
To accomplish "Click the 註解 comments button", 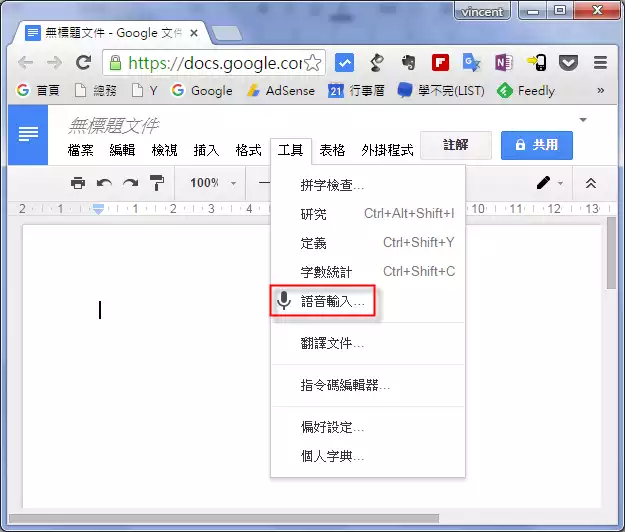I will [x=456, y=145].
